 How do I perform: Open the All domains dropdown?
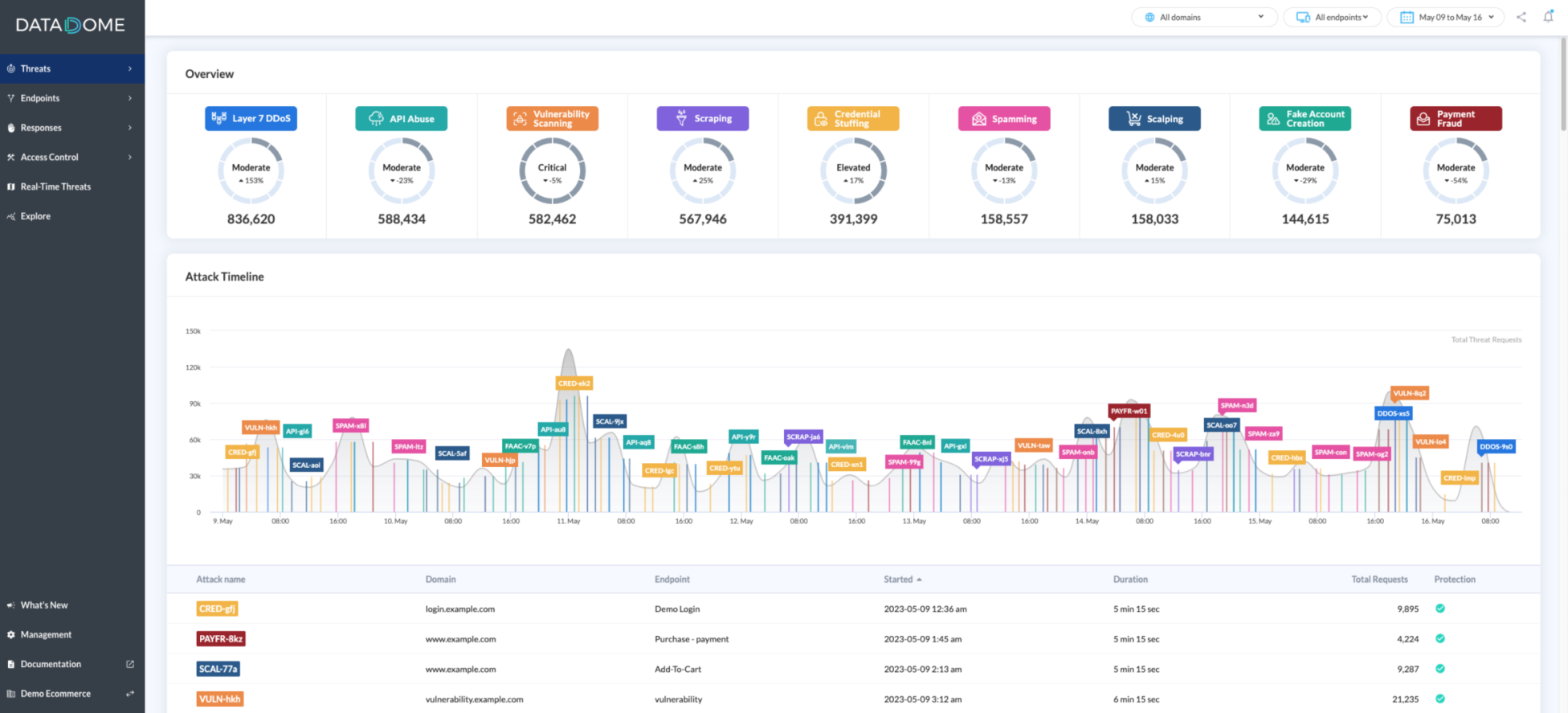1204,17
